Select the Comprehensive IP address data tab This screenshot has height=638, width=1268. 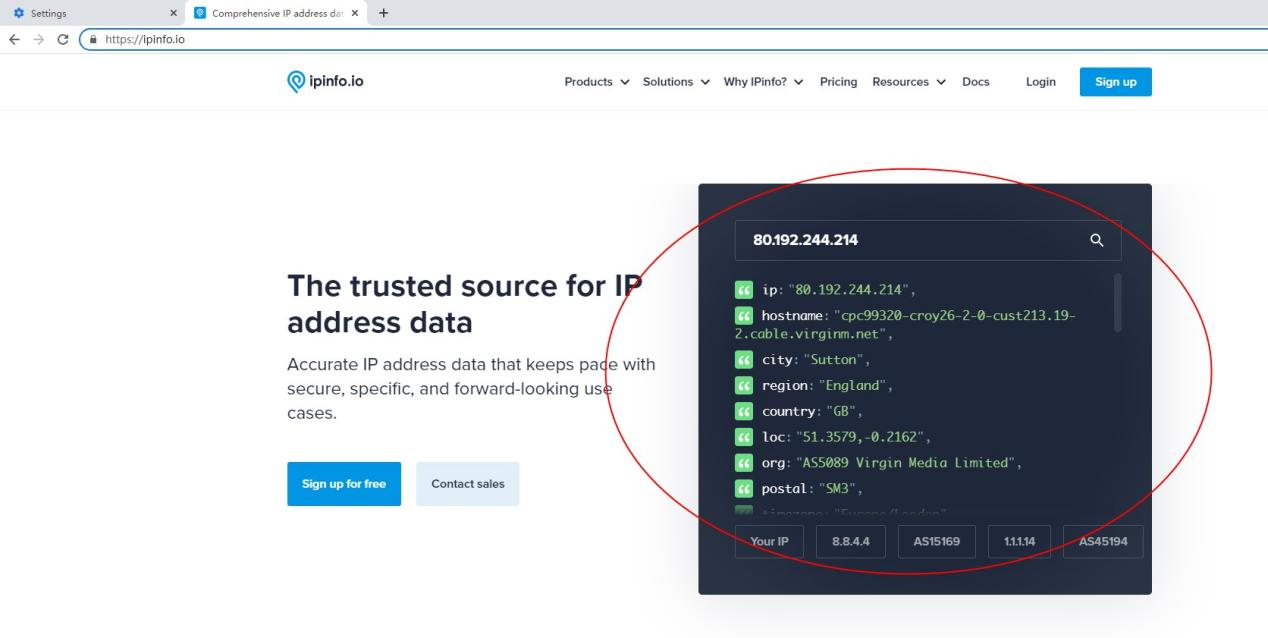[276, 13]
